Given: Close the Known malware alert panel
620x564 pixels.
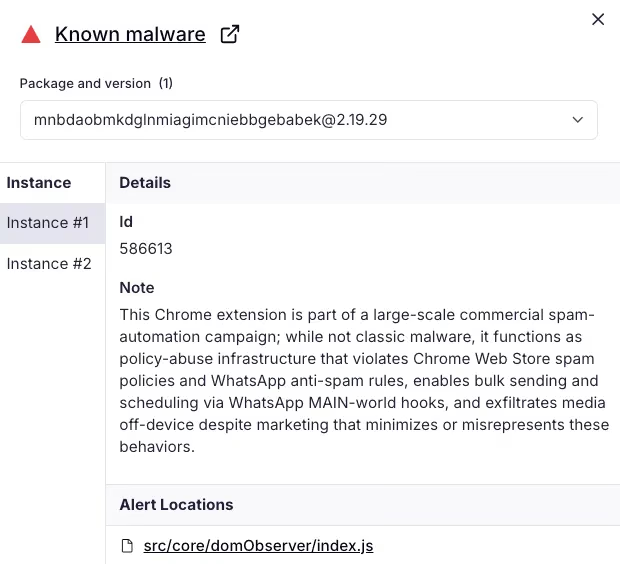Looking at the screenshot, I should (x=598, y=19).
